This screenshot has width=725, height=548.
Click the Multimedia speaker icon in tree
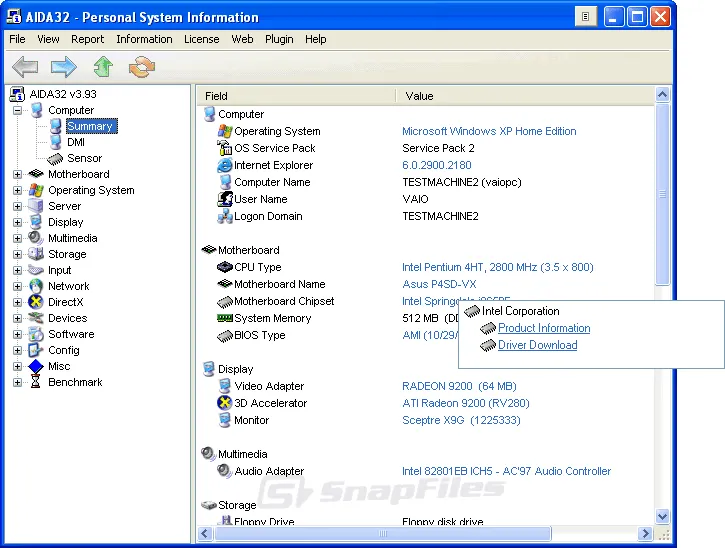[x=36, y=238]
